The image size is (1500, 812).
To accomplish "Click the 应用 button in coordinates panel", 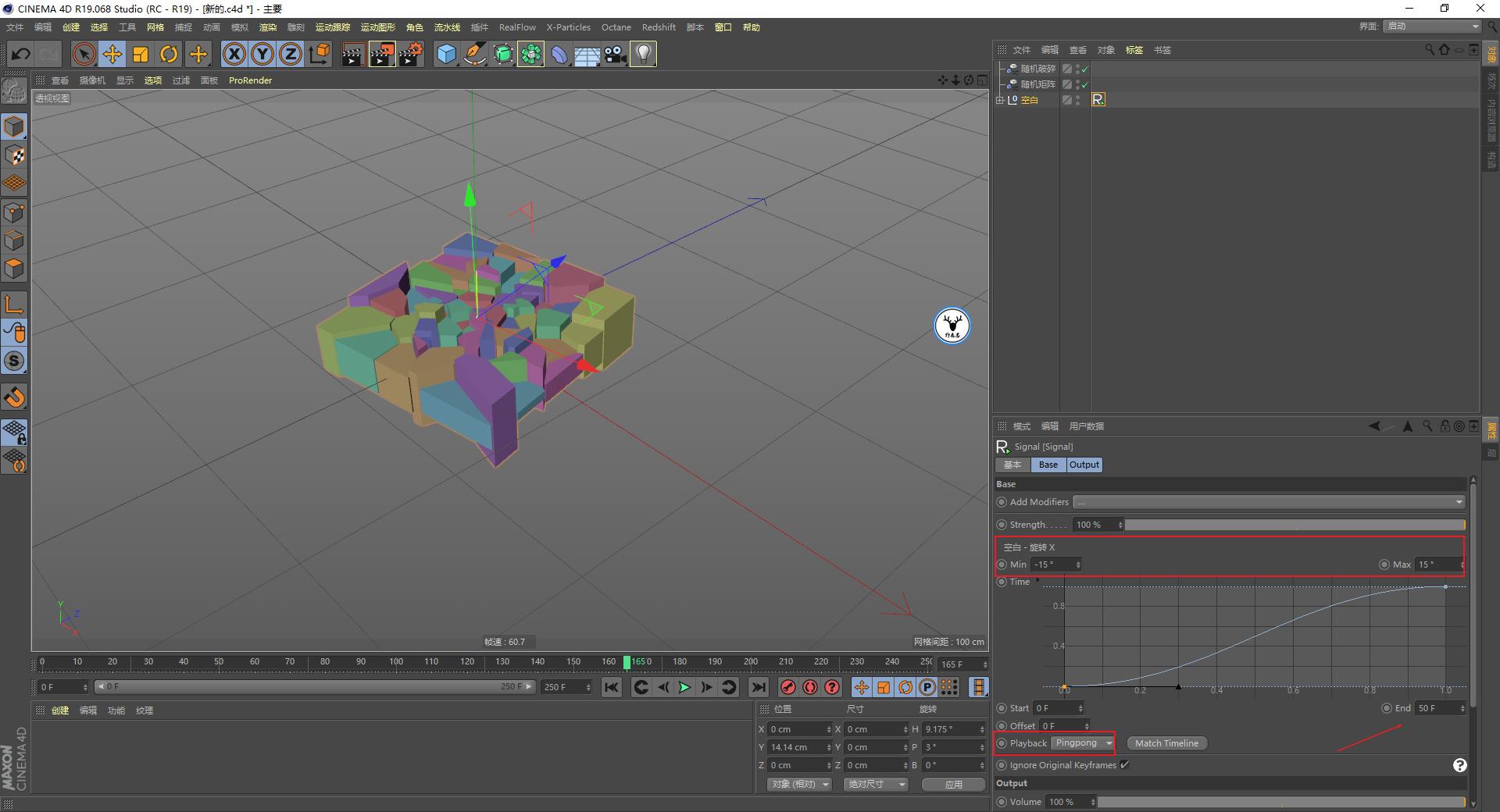I will (952, 784).
